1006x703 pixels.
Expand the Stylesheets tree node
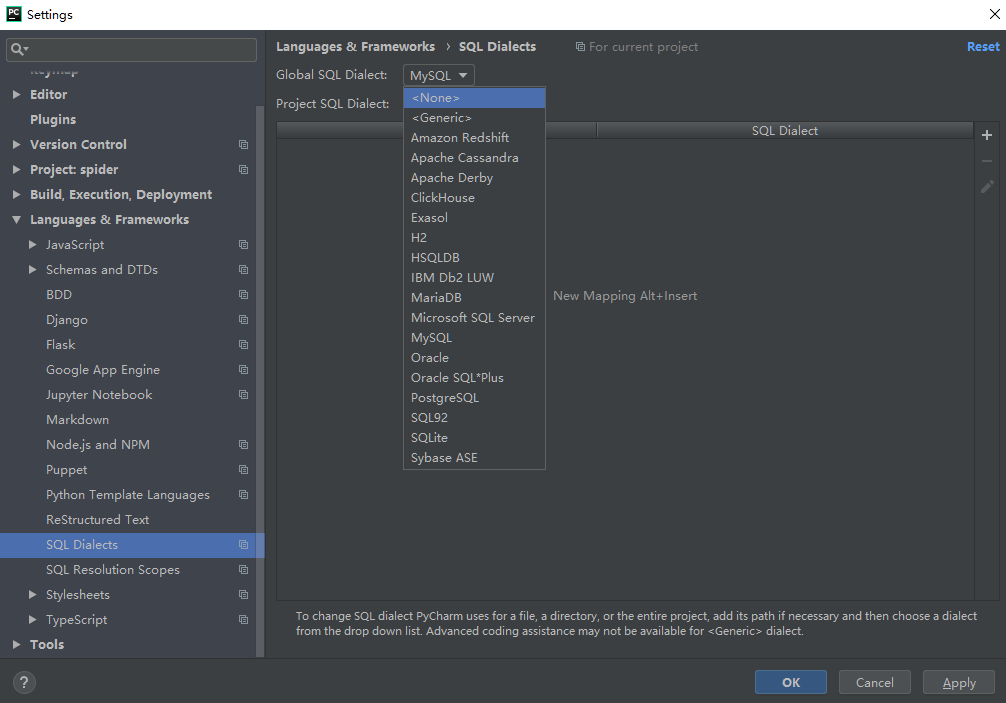click(33, 595)
